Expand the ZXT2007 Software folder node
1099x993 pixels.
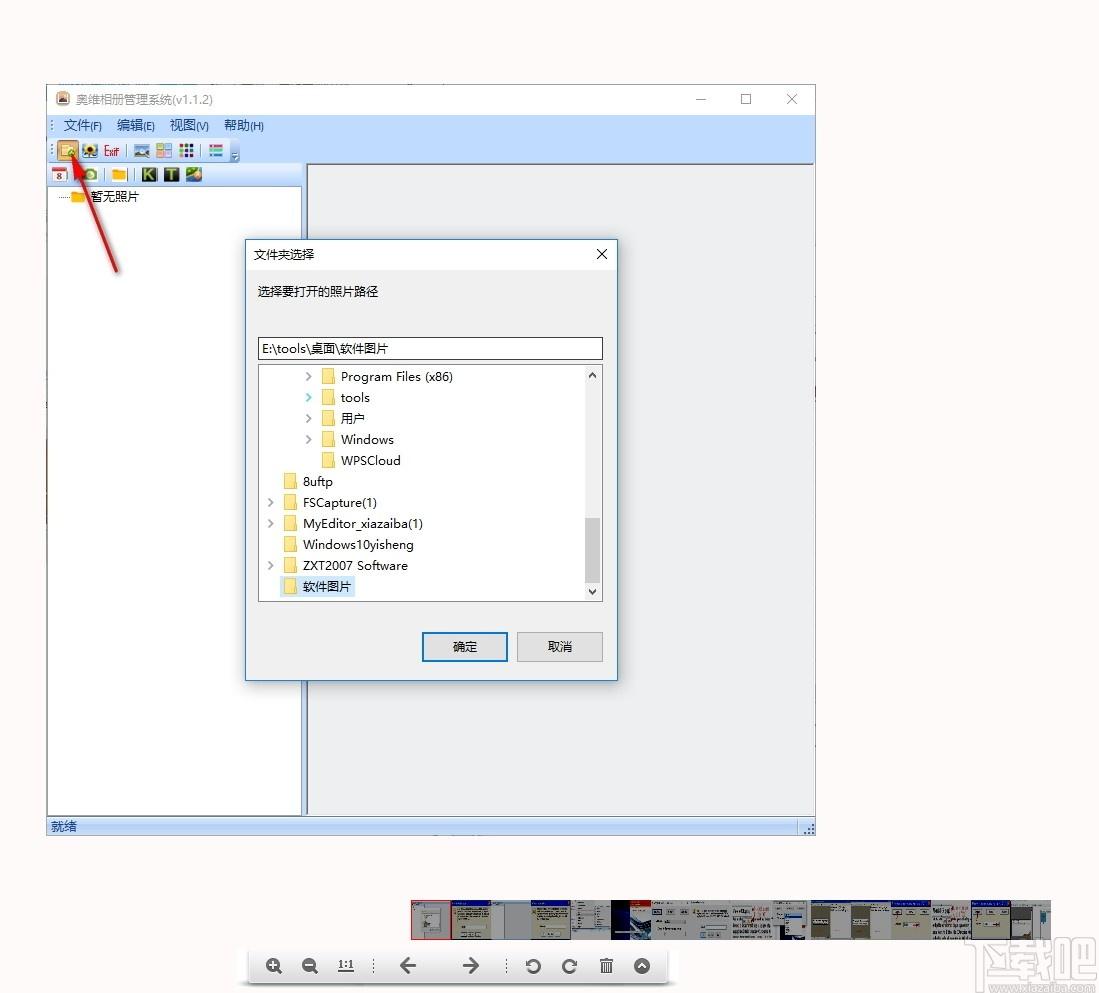(x=271, y=566)
